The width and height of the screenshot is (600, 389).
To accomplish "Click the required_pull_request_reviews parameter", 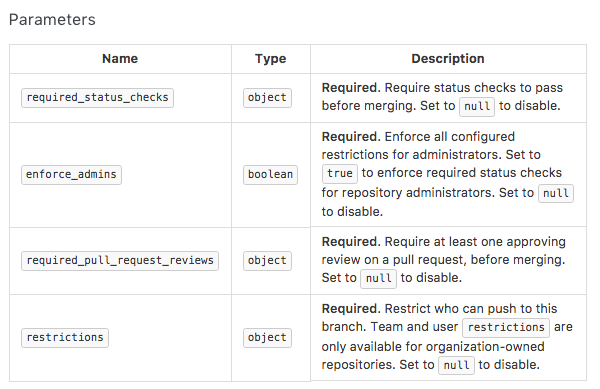I will click(120, 260).
